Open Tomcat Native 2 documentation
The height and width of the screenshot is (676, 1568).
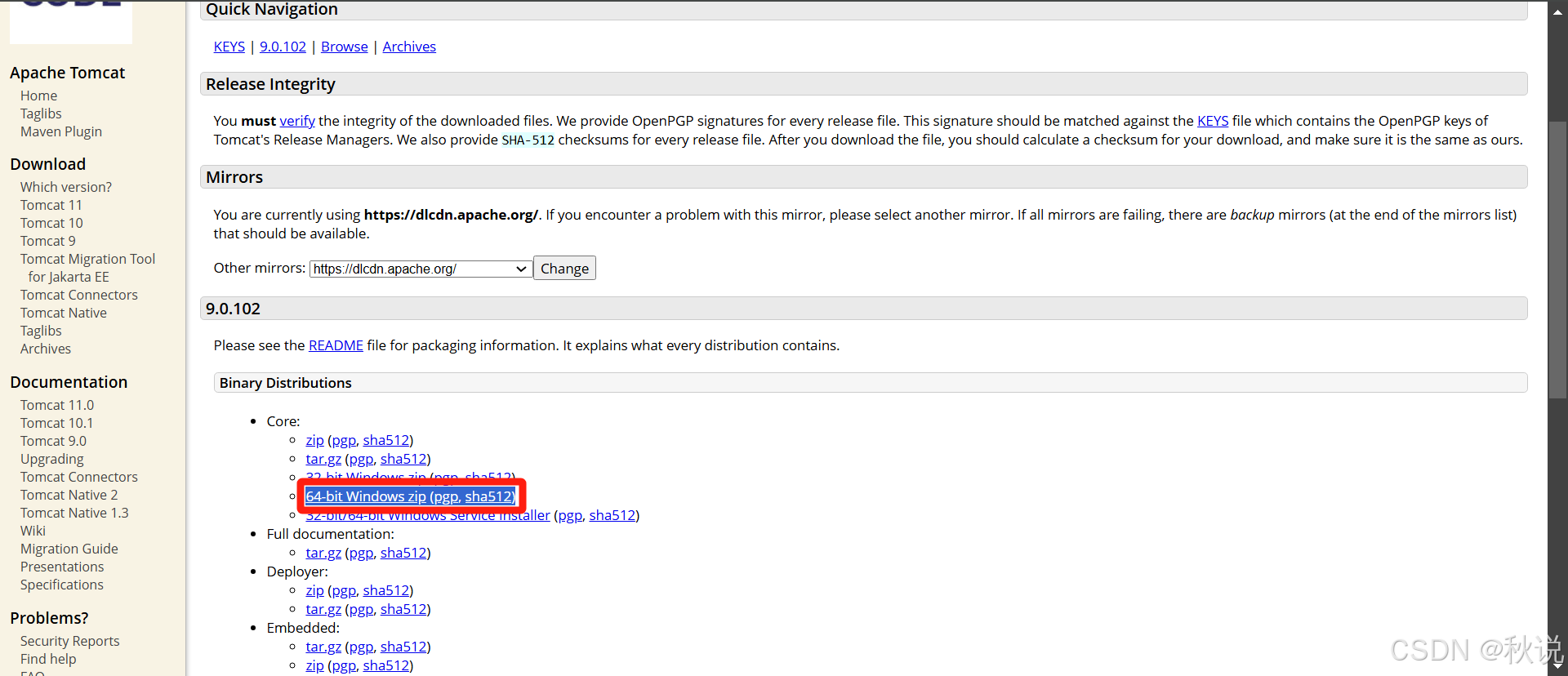[69, 495]
